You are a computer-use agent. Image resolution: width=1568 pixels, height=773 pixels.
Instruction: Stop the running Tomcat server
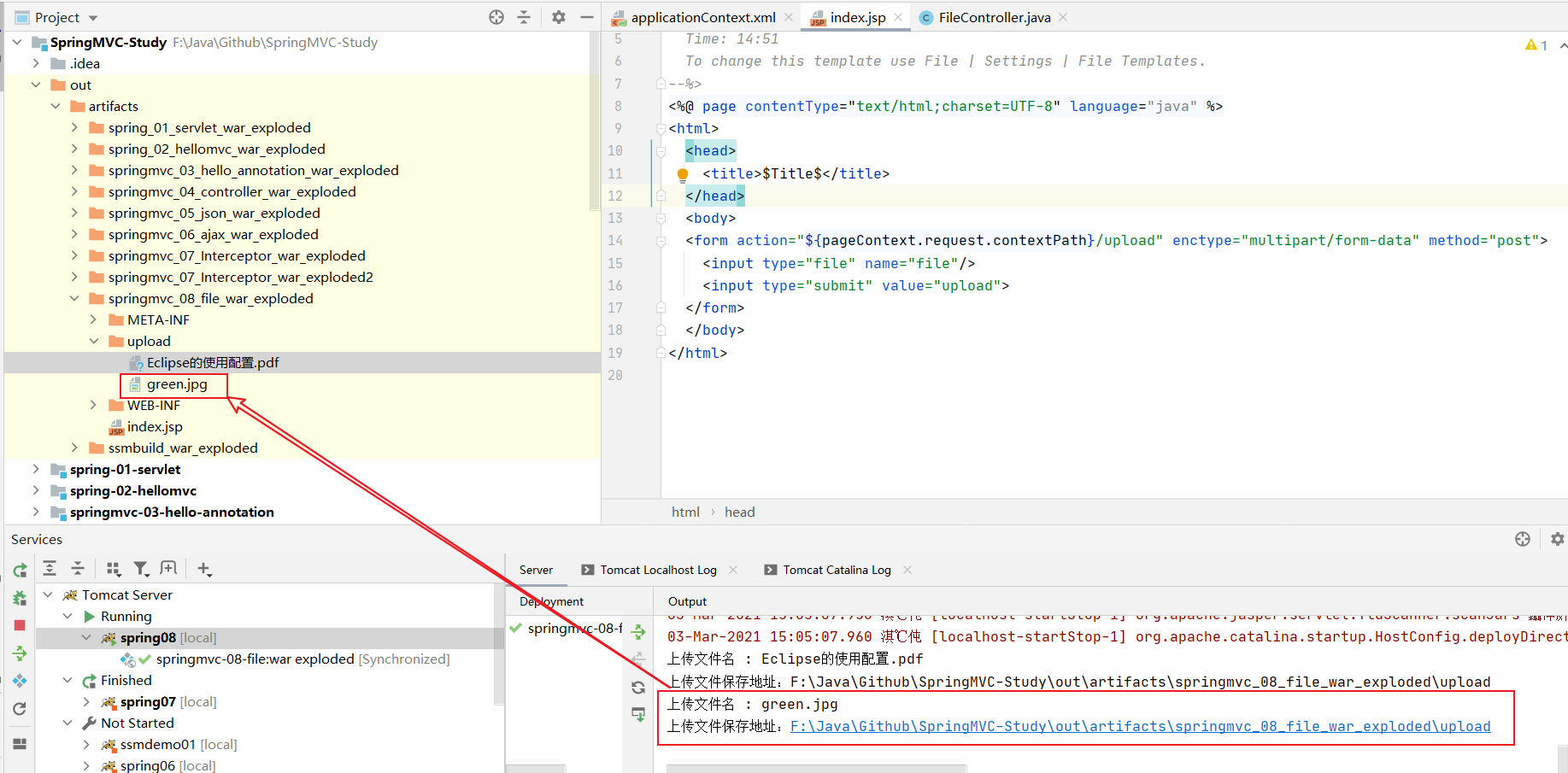20,625
